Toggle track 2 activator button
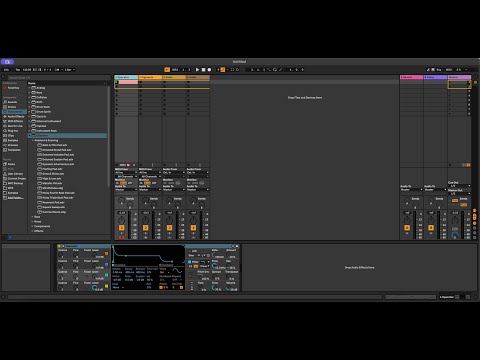480x360 pixels. pos(145,228)
